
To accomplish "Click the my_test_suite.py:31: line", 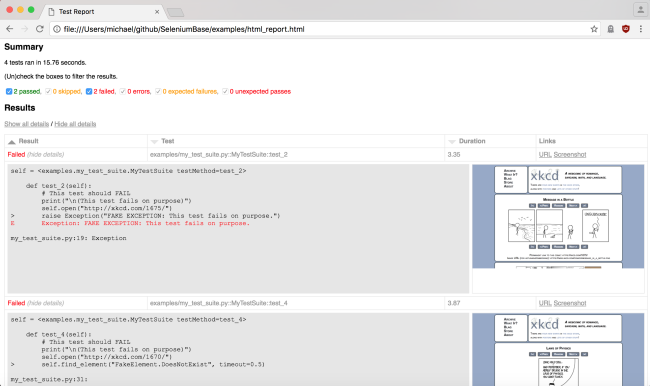I will [x=49, y=379].
